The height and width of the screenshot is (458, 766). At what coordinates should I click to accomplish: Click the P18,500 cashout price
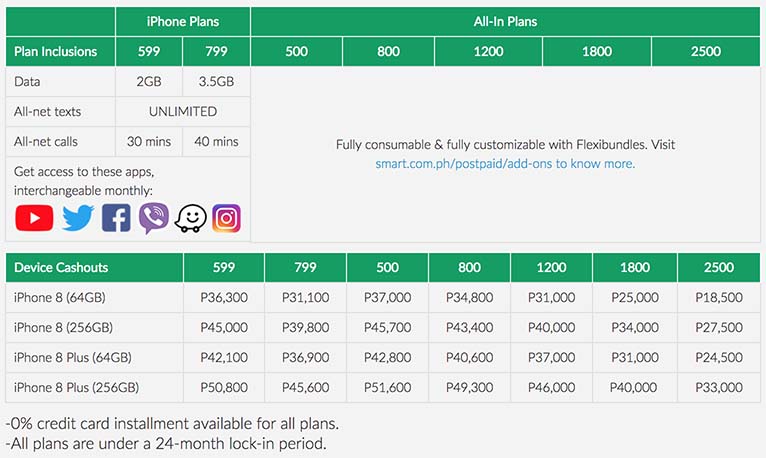719,297
